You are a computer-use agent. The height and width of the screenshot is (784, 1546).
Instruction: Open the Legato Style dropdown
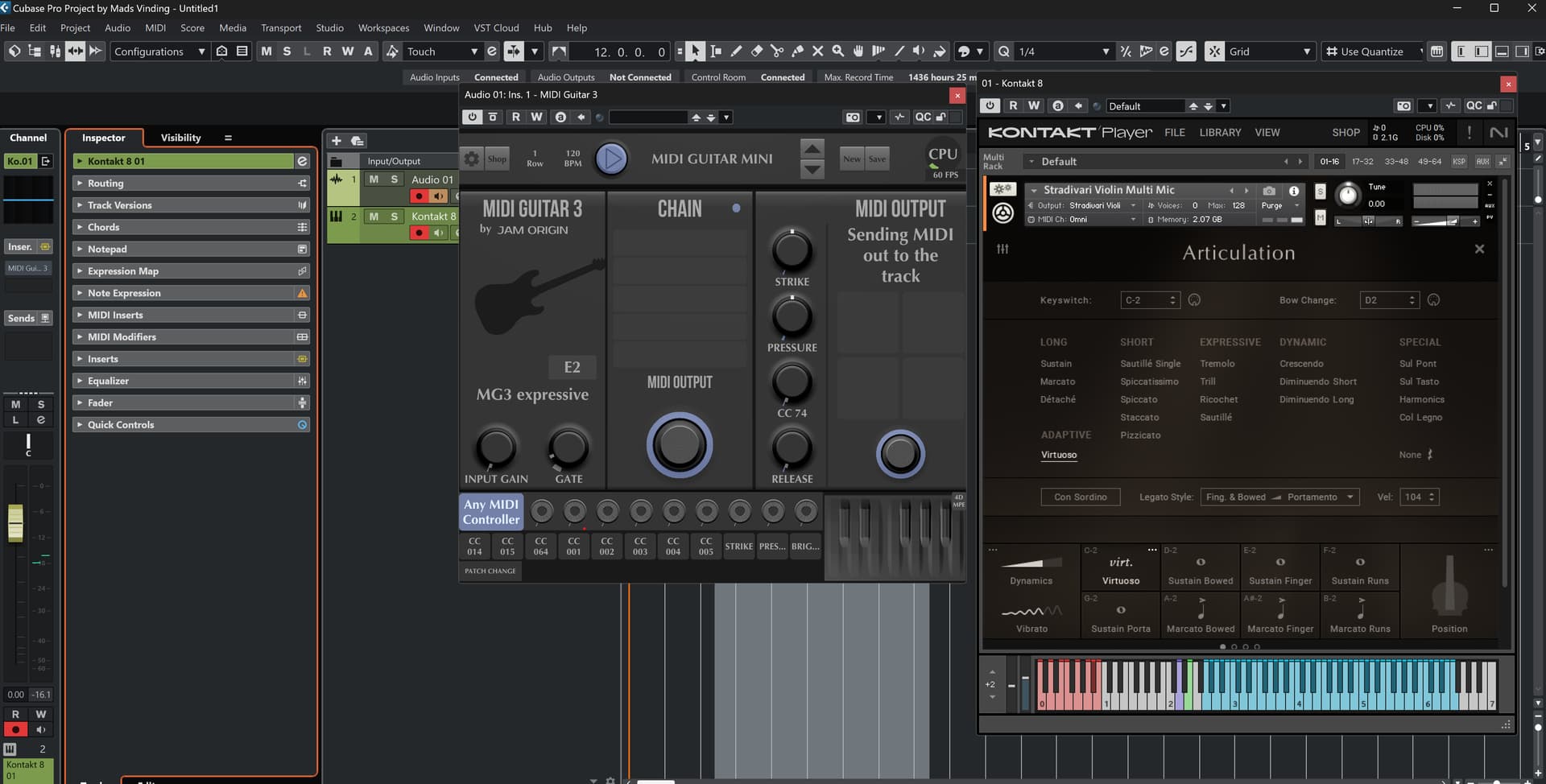(1279, 497)
